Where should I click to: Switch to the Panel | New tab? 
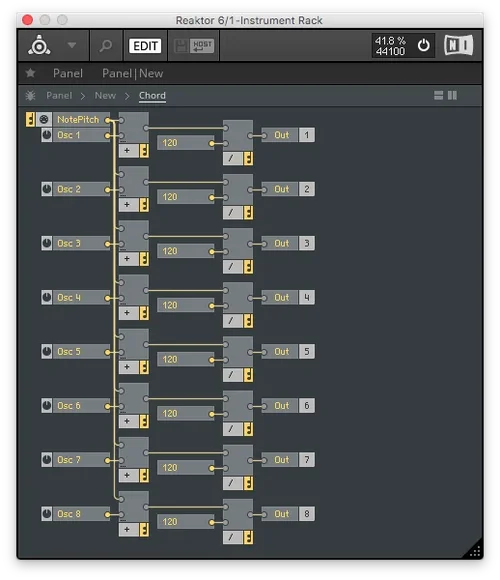(x=132, y=73)
